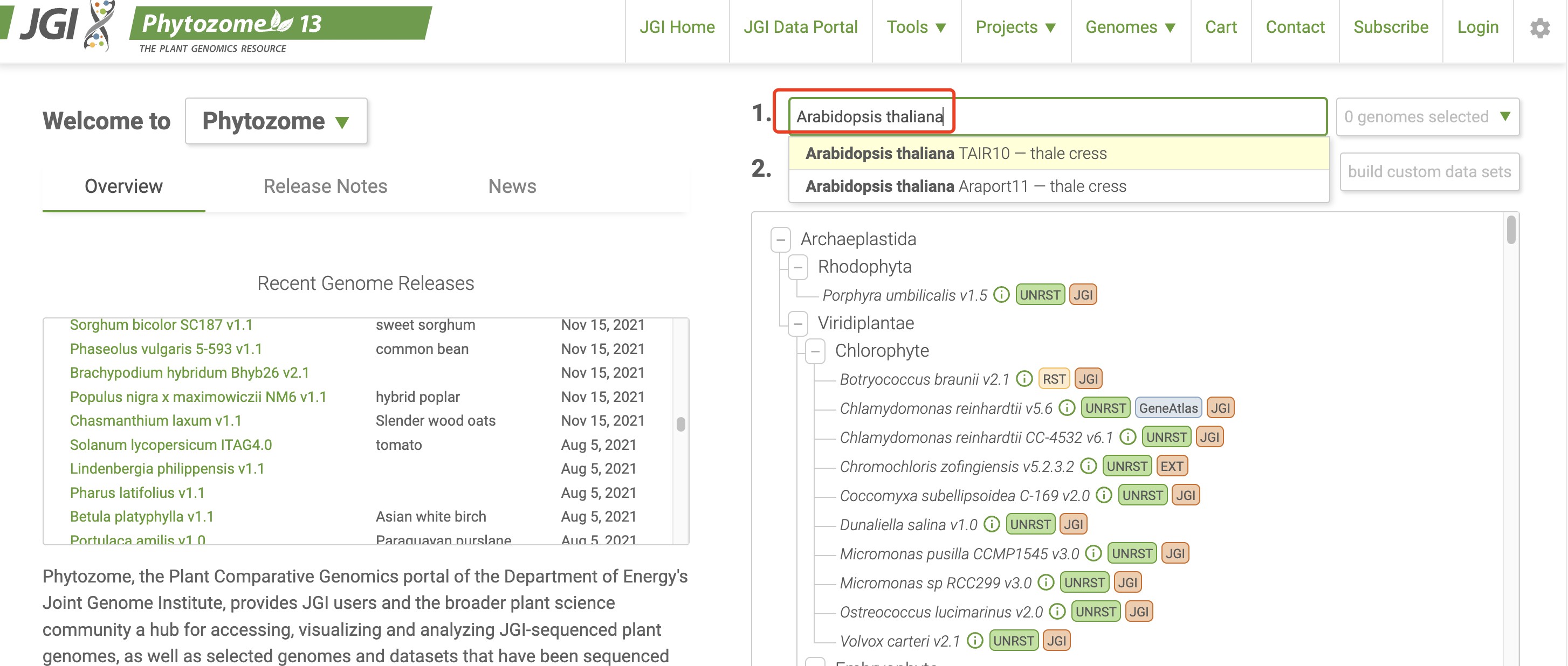The image size is (1568, 666).
Task: Select Volvox carteri v2.1 in tree
Action: (x=899, y=642)
